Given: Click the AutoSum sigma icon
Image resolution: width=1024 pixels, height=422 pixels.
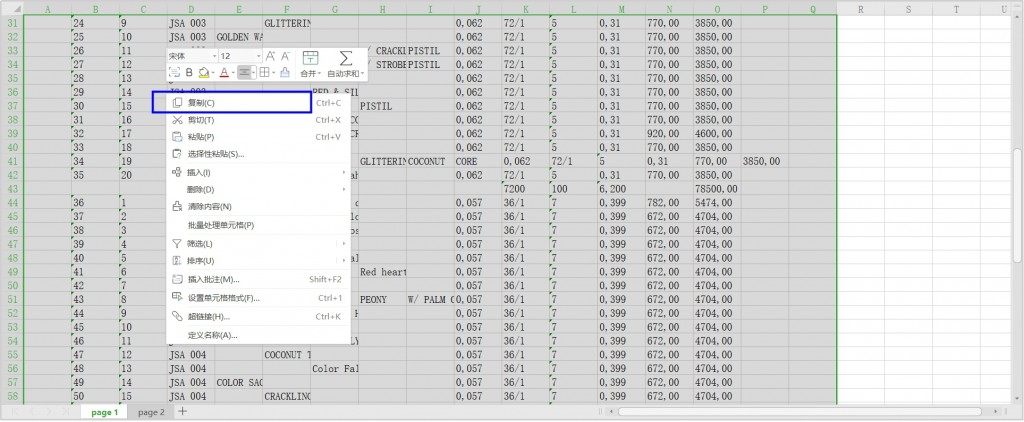Looking at the screenshot, I should (345, 57).
